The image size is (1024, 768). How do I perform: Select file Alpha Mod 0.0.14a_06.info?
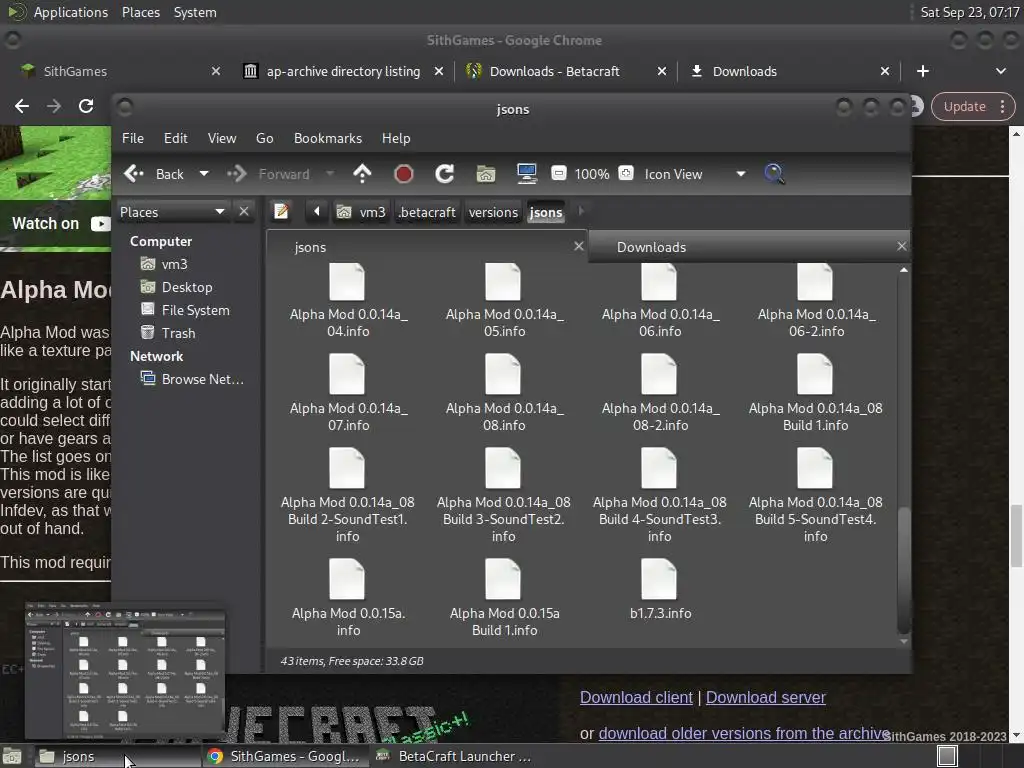(660, 300)
